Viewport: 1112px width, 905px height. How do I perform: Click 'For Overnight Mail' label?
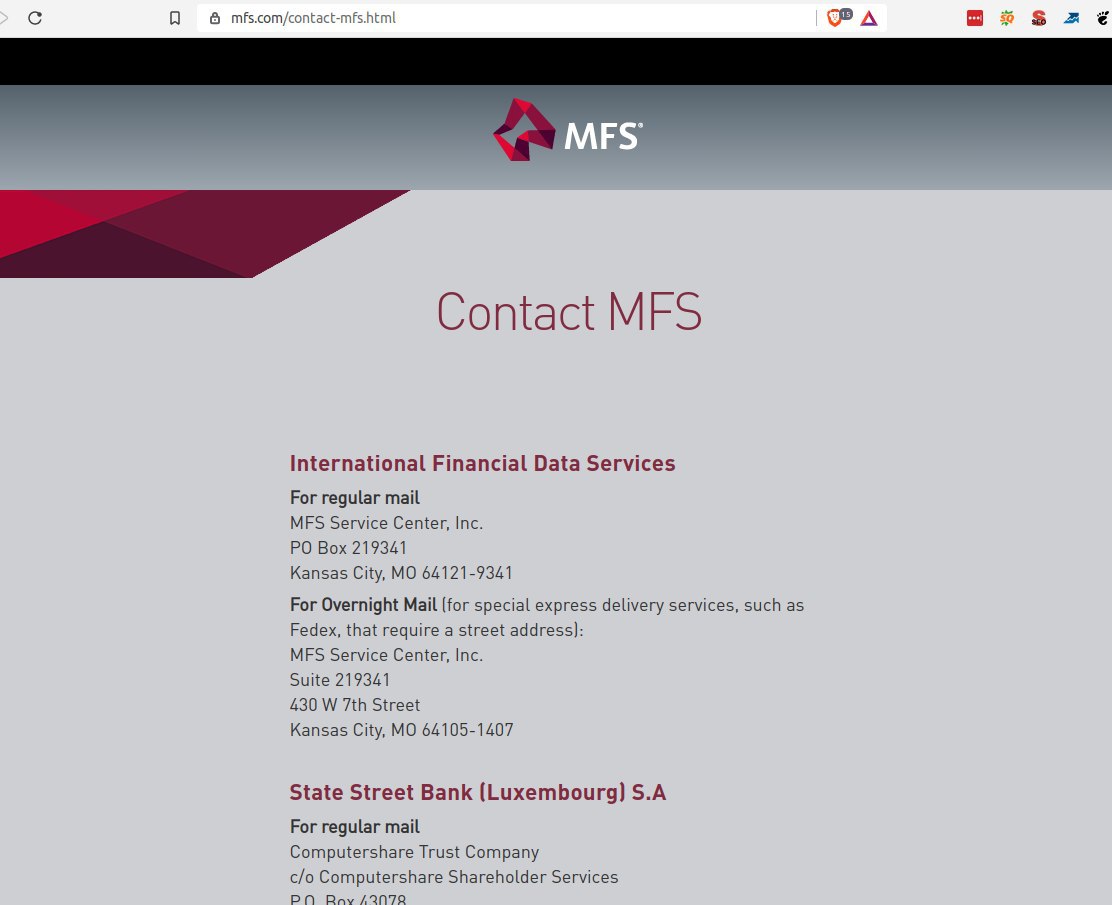tap(364, 605)
